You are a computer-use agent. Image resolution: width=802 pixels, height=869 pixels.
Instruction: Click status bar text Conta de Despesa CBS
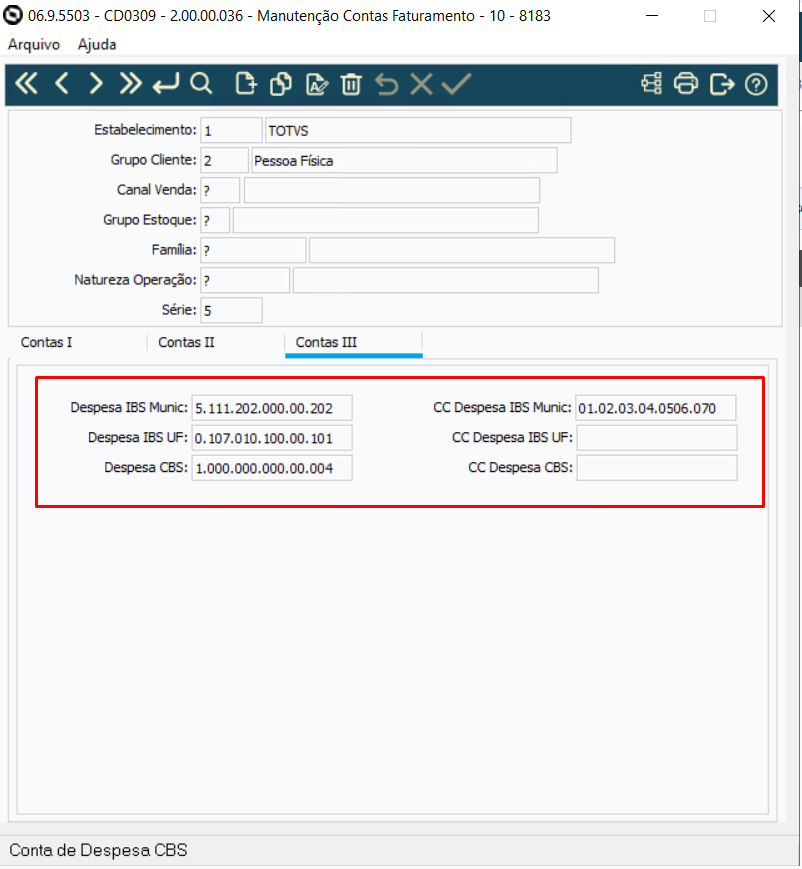98,851
